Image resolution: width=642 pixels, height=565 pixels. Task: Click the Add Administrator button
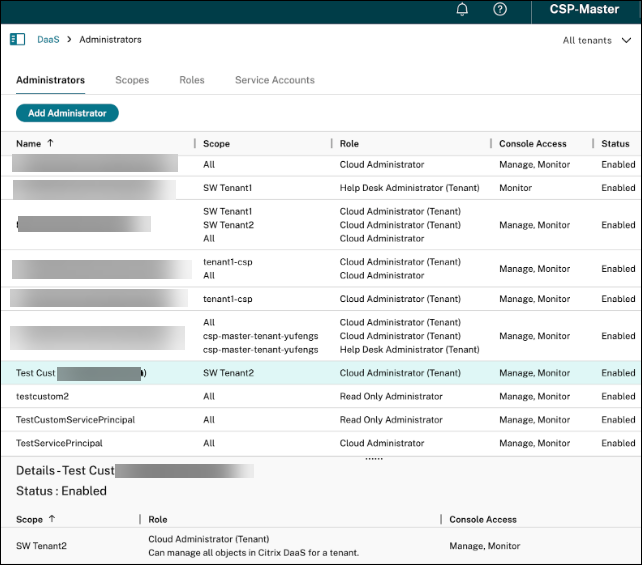(67, 113)
